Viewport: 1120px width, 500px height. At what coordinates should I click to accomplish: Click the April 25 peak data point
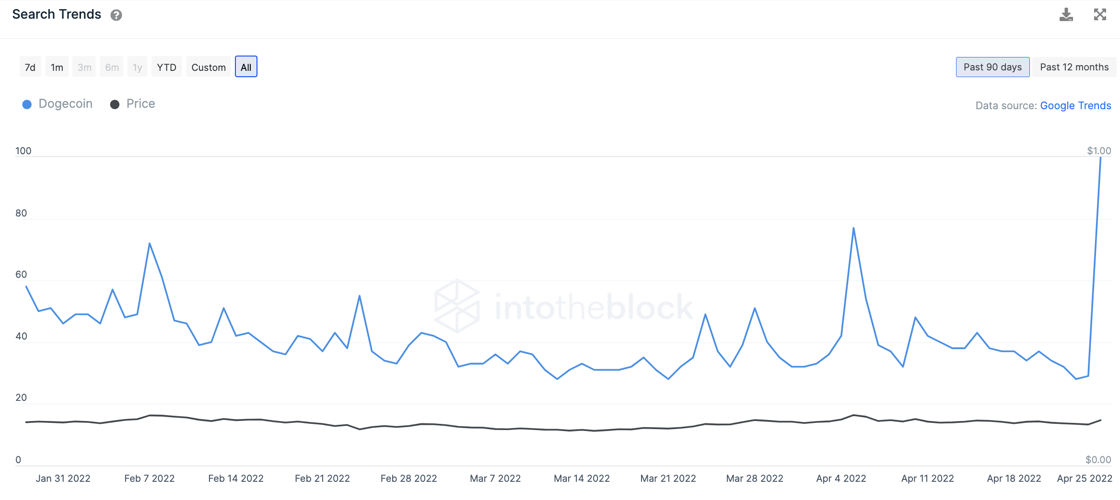click(1100, 157)
